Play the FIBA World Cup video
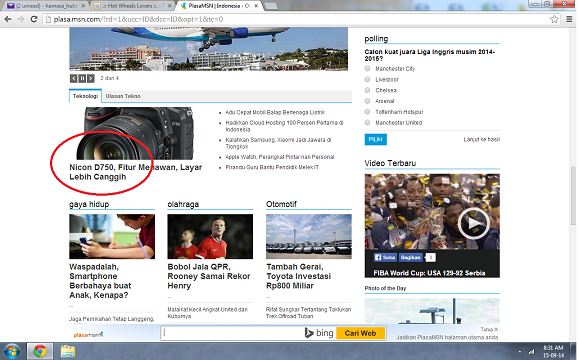Image resolution: width=579 pixels, height=360 pixels. pyautogui.click(x=473, y=223)
